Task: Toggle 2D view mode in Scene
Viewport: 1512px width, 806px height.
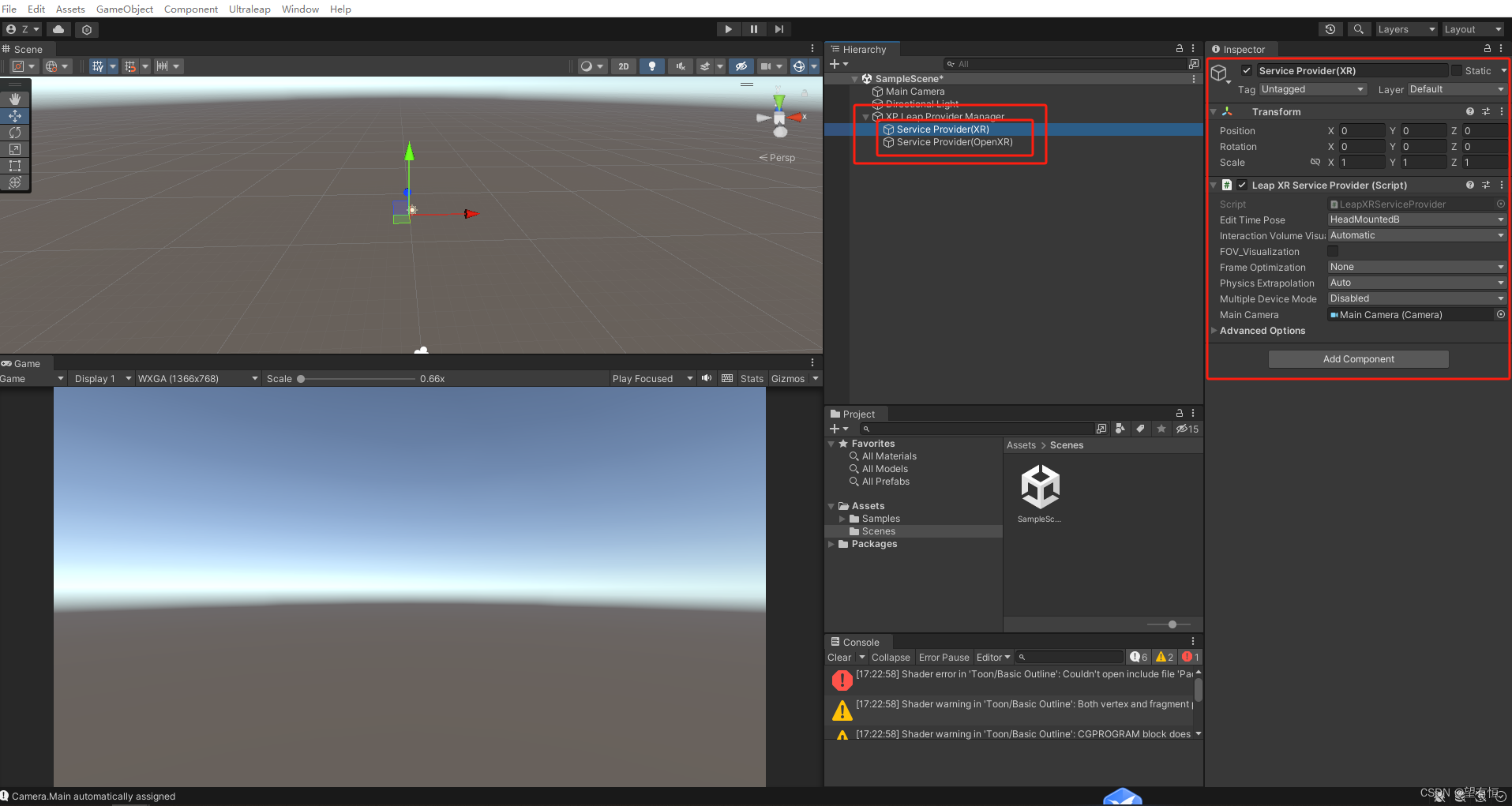Action: click(x=624, y=66)
